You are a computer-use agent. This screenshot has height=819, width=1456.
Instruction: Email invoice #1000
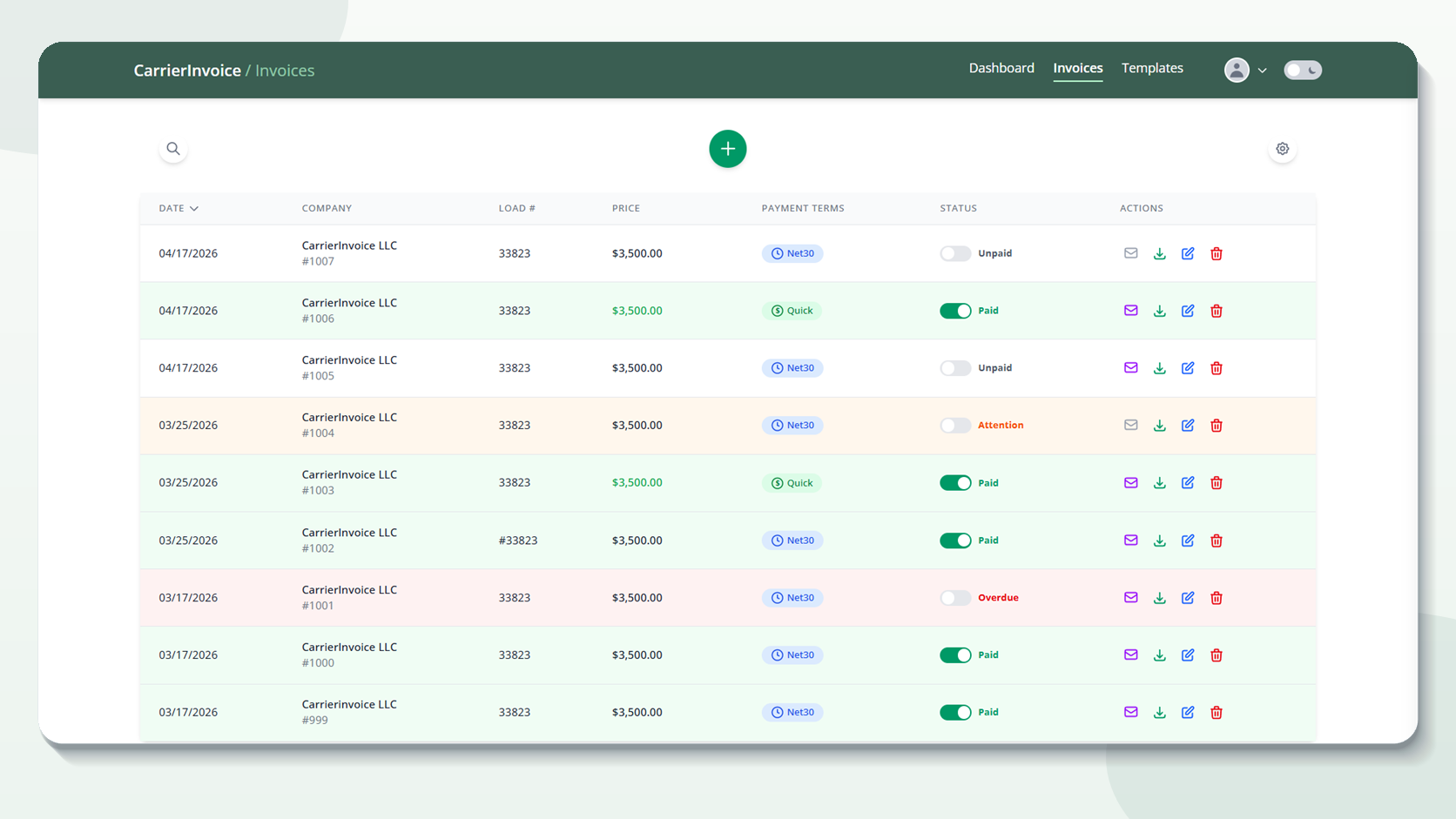pyautogui.click(x=1131, y=655)
